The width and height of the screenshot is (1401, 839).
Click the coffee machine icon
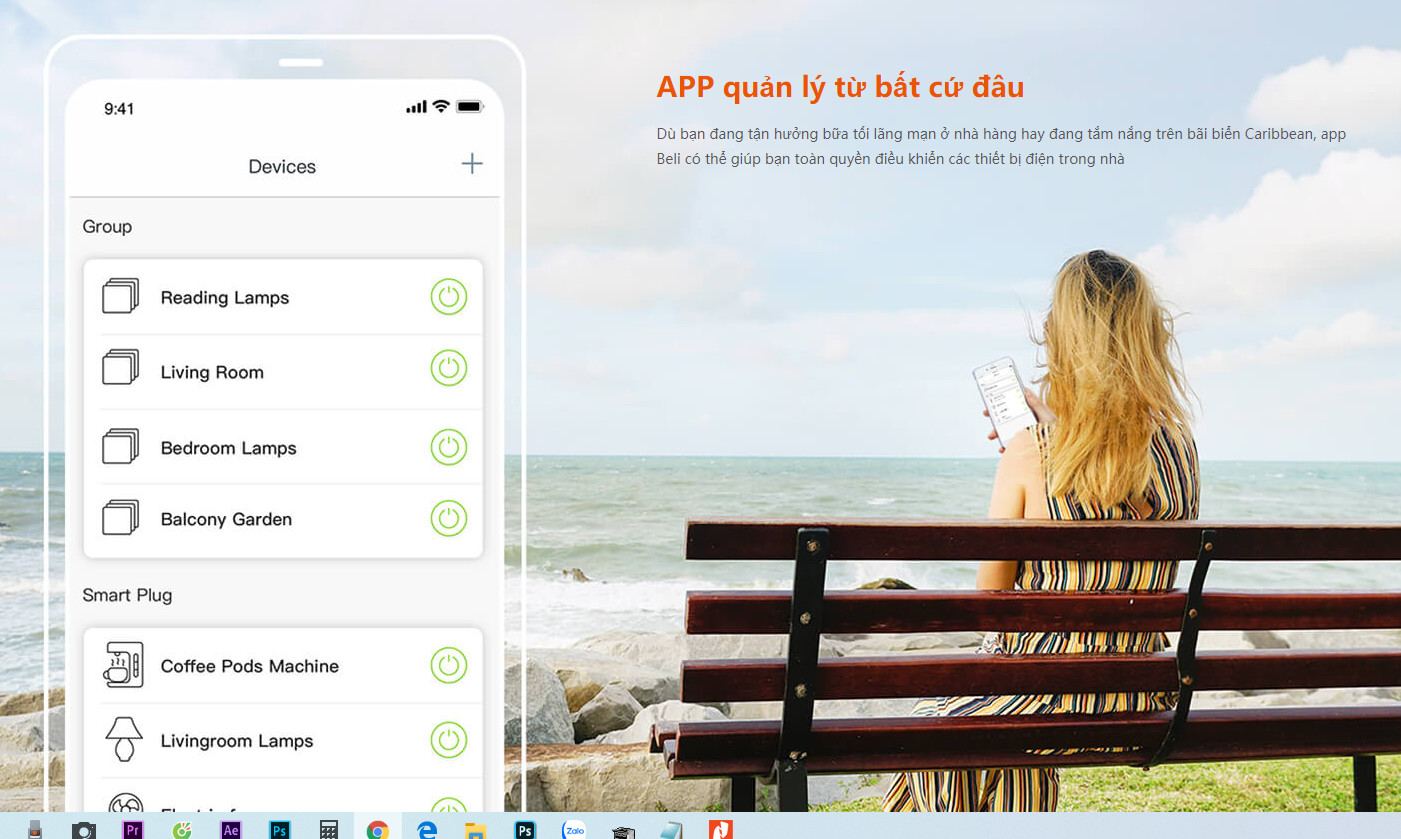[123, 665]
